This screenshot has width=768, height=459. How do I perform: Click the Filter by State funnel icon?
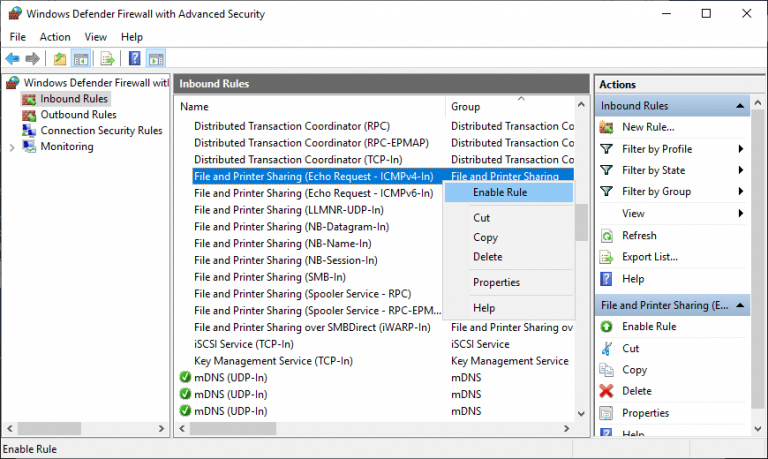coord(606,170)
